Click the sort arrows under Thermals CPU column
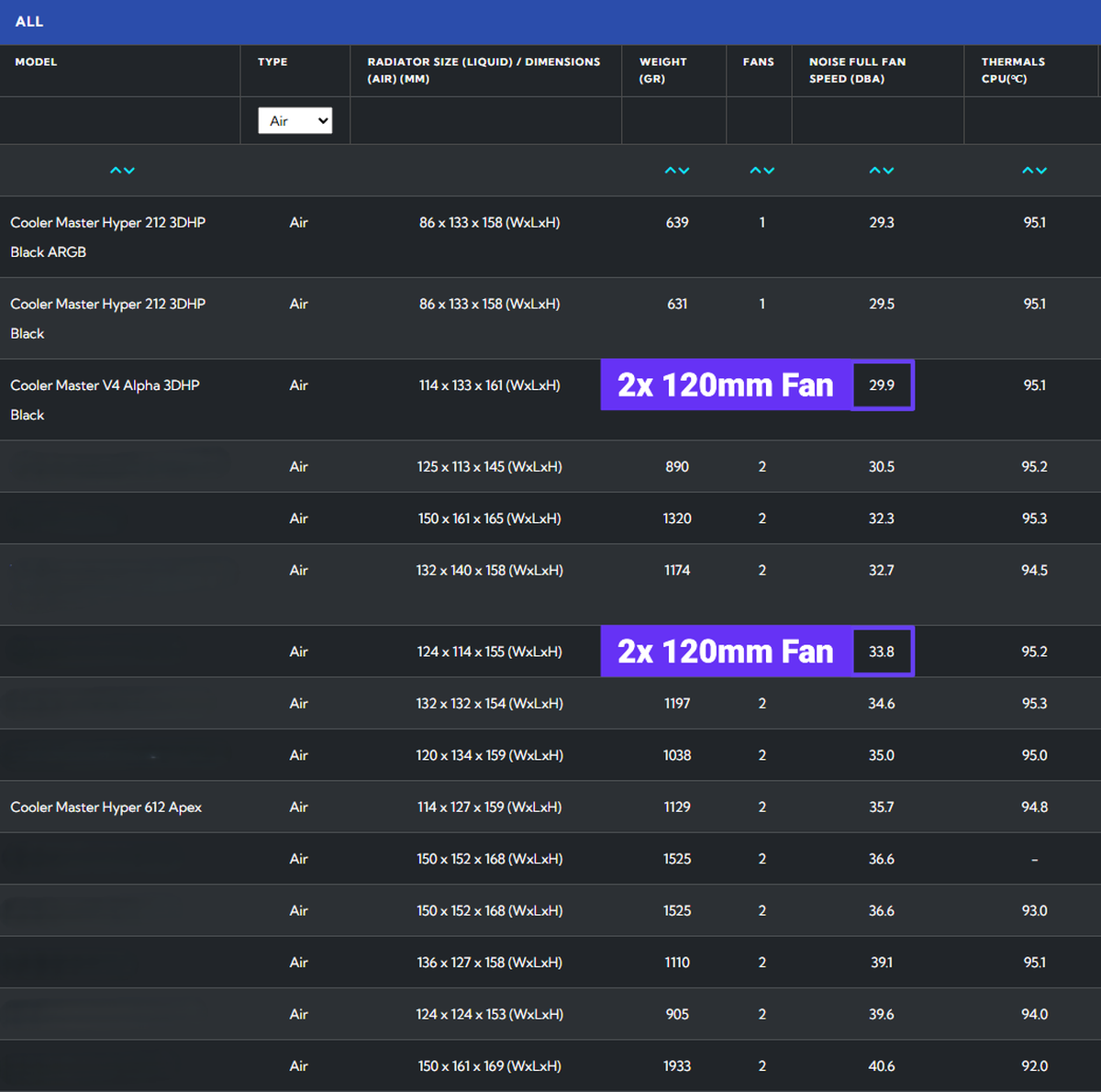Screen dimensions: 1101x1092 (1034, 171)
